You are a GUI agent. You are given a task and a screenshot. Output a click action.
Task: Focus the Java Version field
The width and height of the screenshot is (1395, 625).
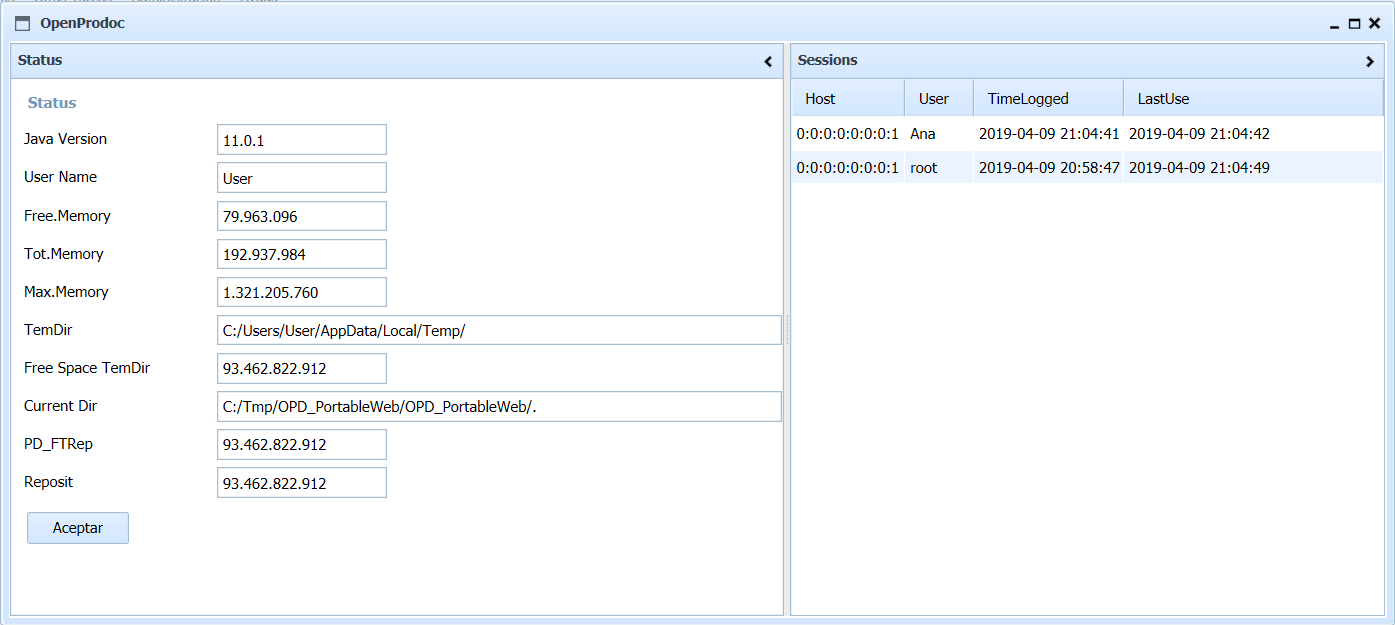click(x=302, y=140)
